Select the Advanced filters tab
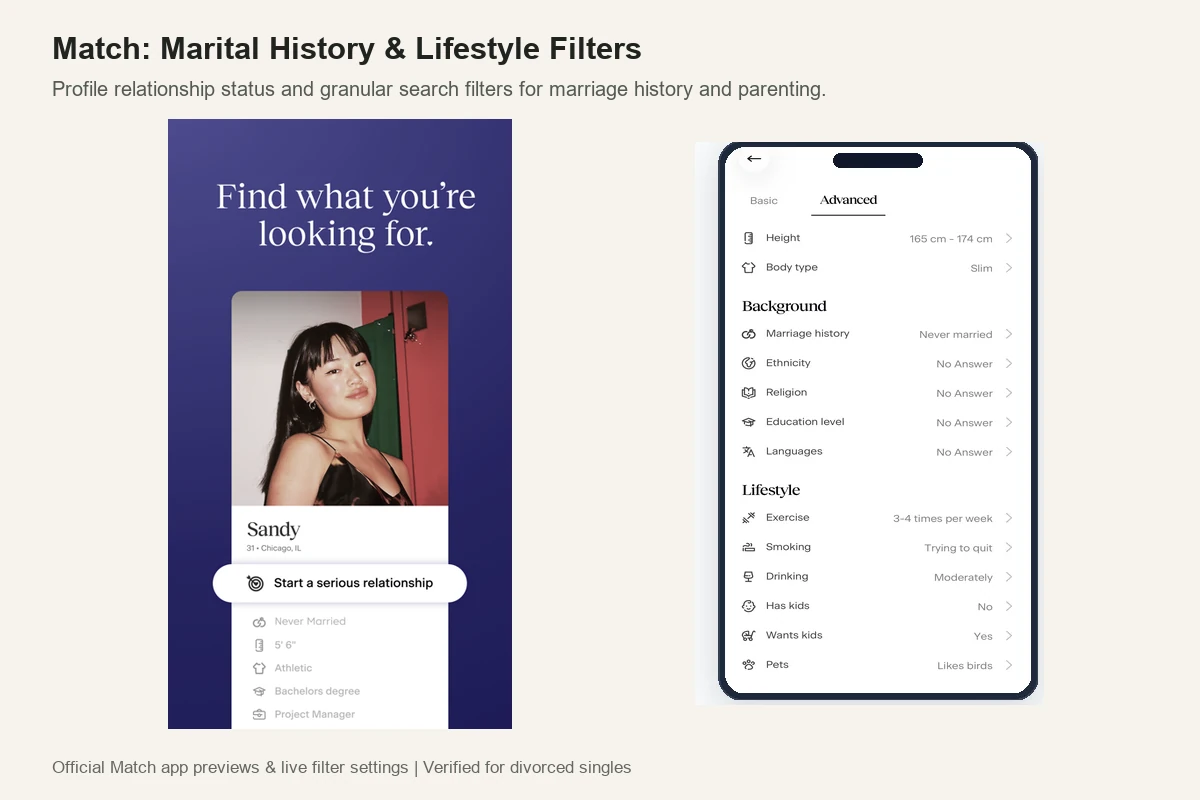1200x800 pixels. tap(848, 200)
